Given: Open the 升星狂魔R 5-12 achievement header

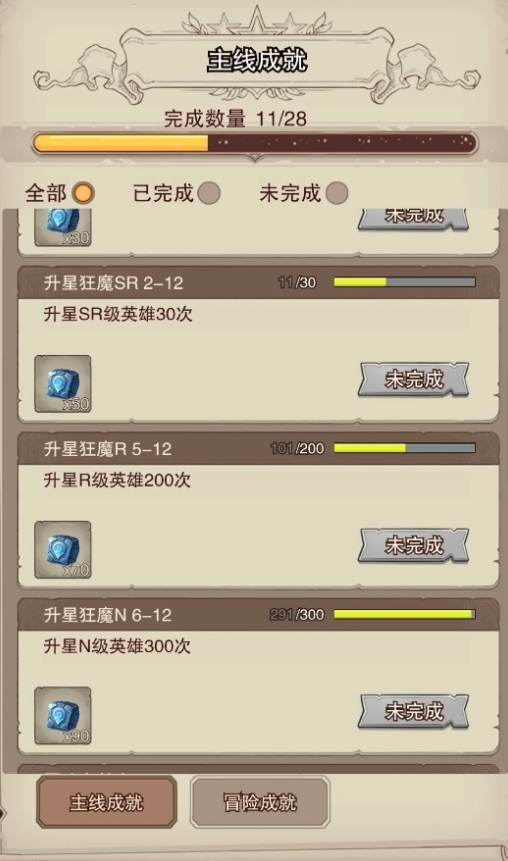Looking at the screenshot, I should (x=259, y=449).
